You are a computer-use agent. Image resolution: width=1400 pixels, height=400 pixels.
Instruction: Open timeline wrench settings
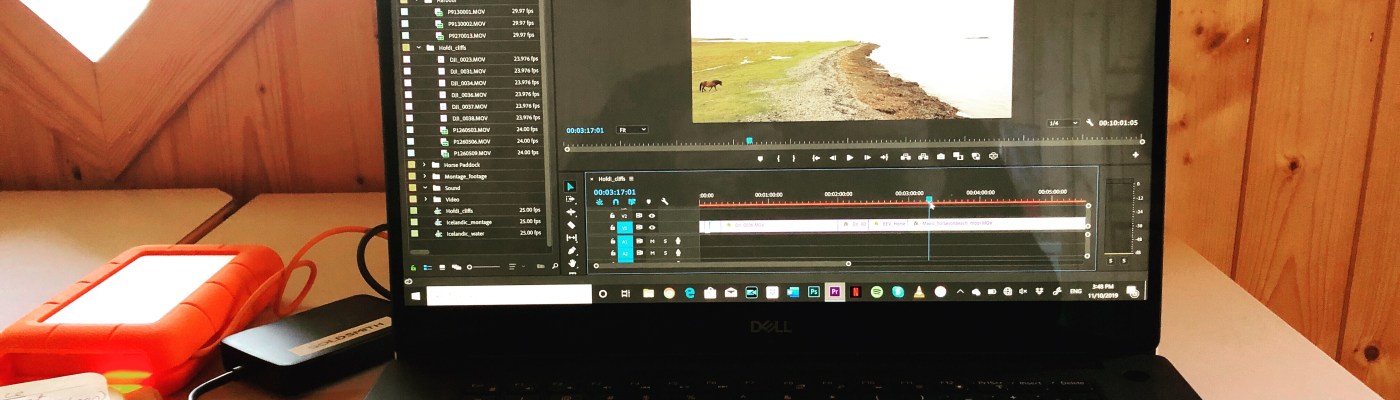(x=664, y=202)
